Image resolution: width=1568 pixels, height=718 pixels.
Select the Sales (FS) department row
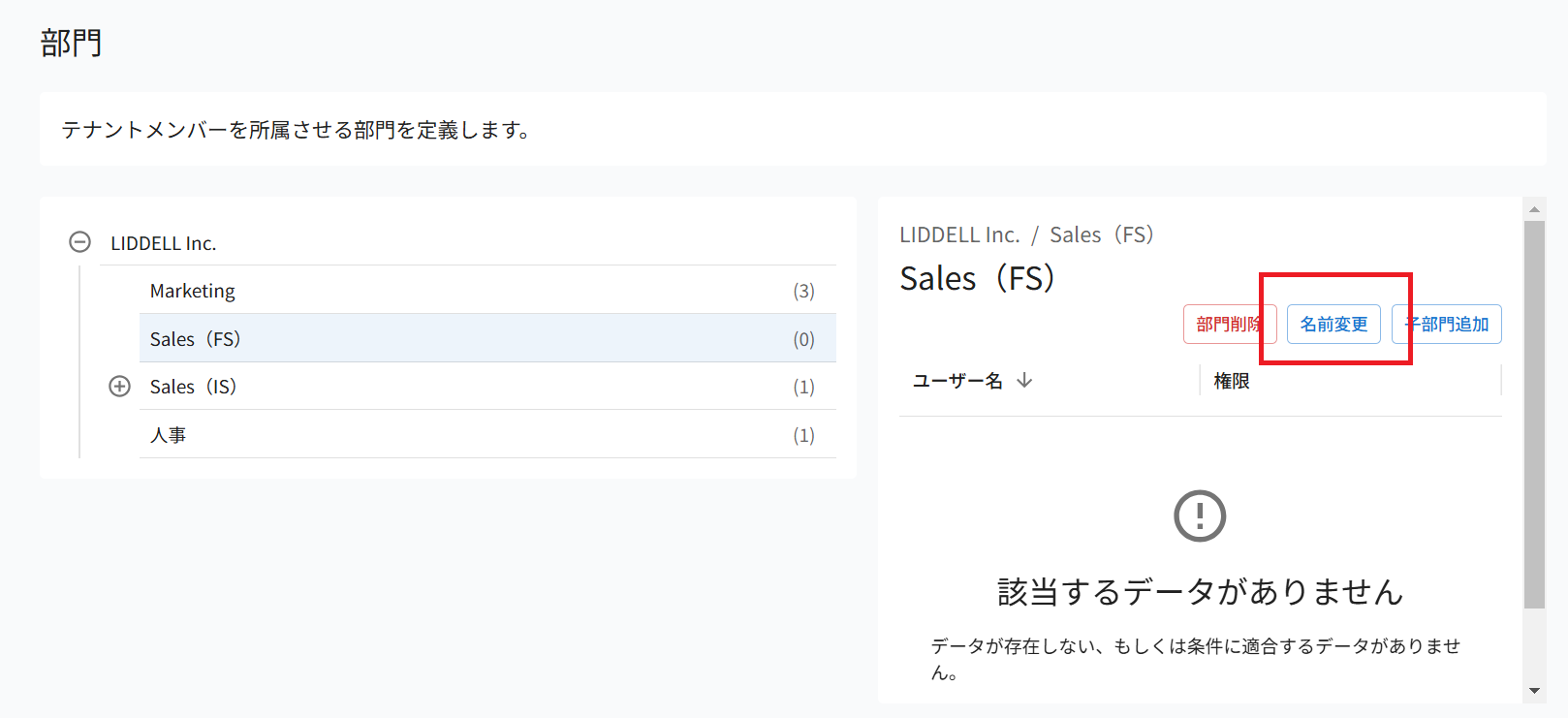tap(487, 338)
